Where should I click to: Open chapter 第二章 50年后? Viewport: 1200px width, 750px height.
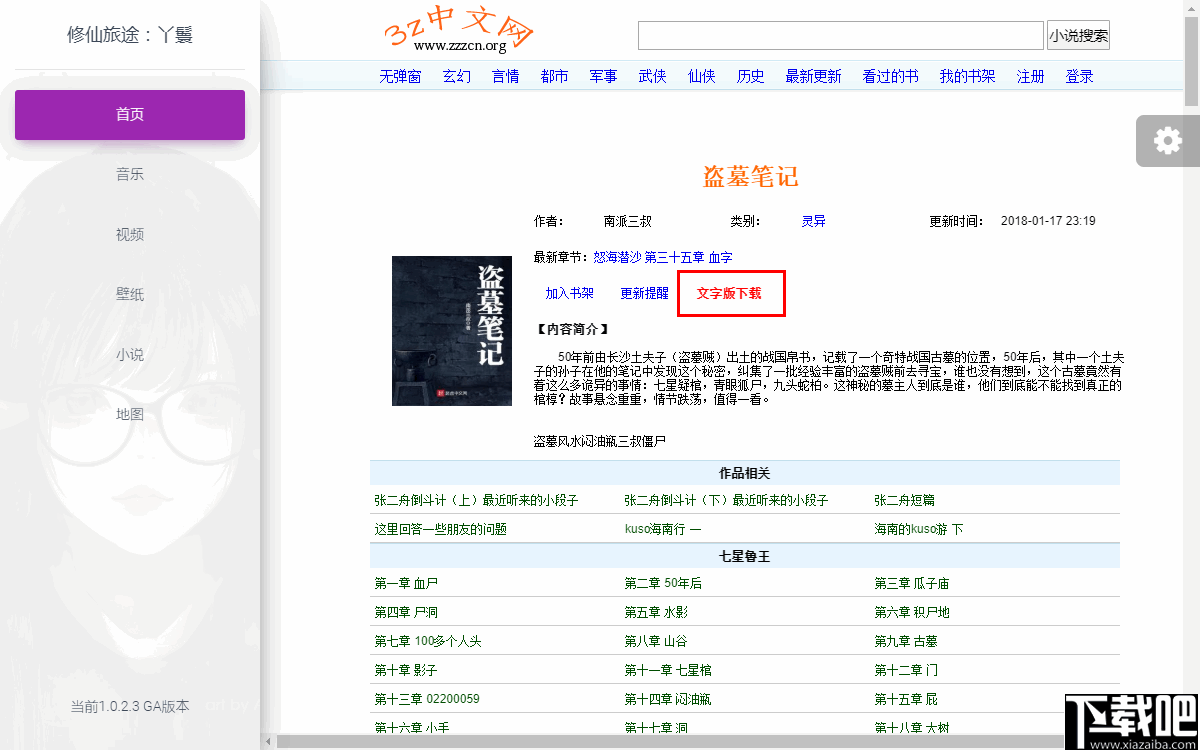click(664, 583)
